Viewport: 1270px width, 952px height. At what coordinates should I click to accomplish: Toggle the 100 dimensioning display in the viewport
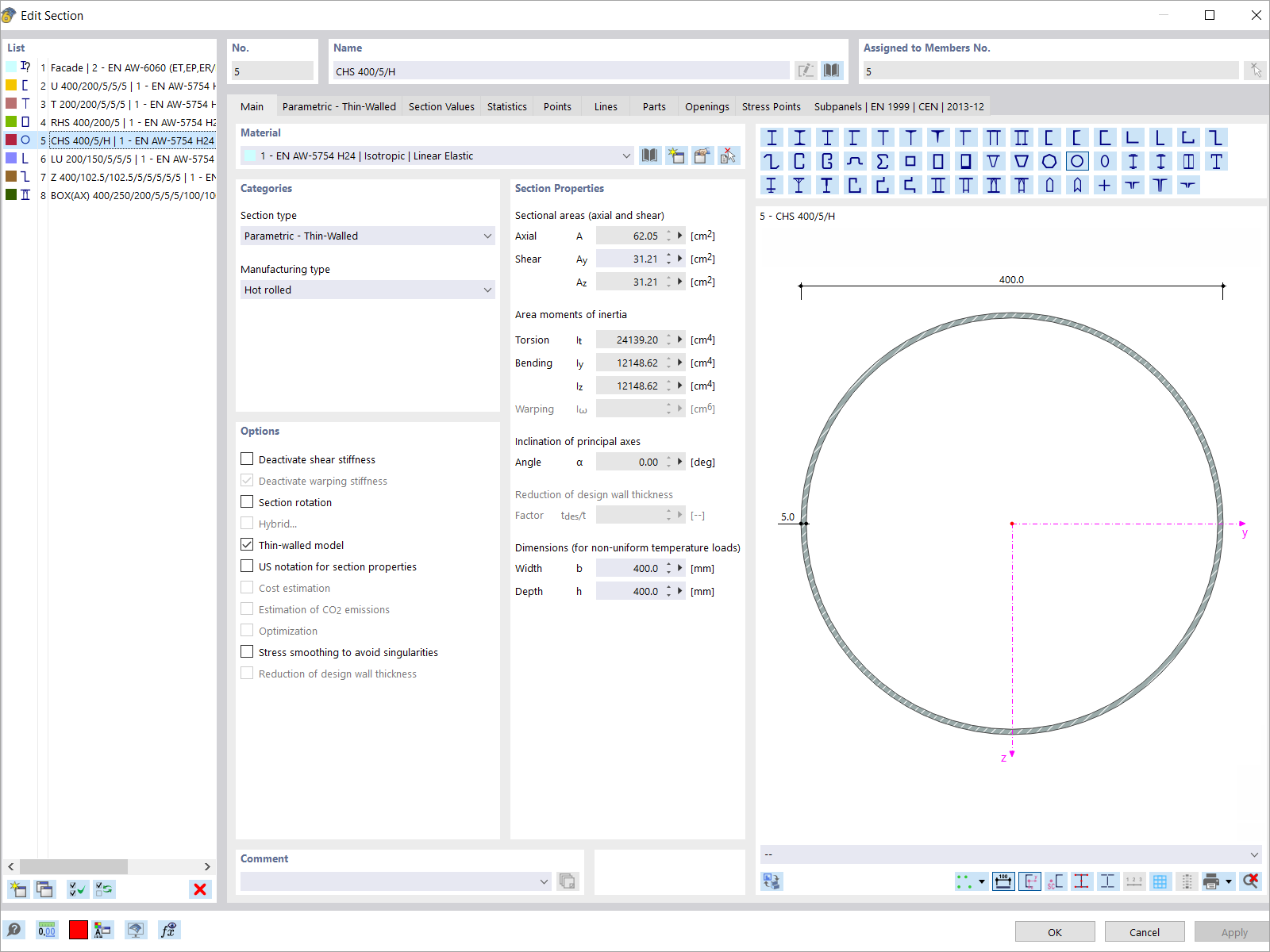[1003, 881]
